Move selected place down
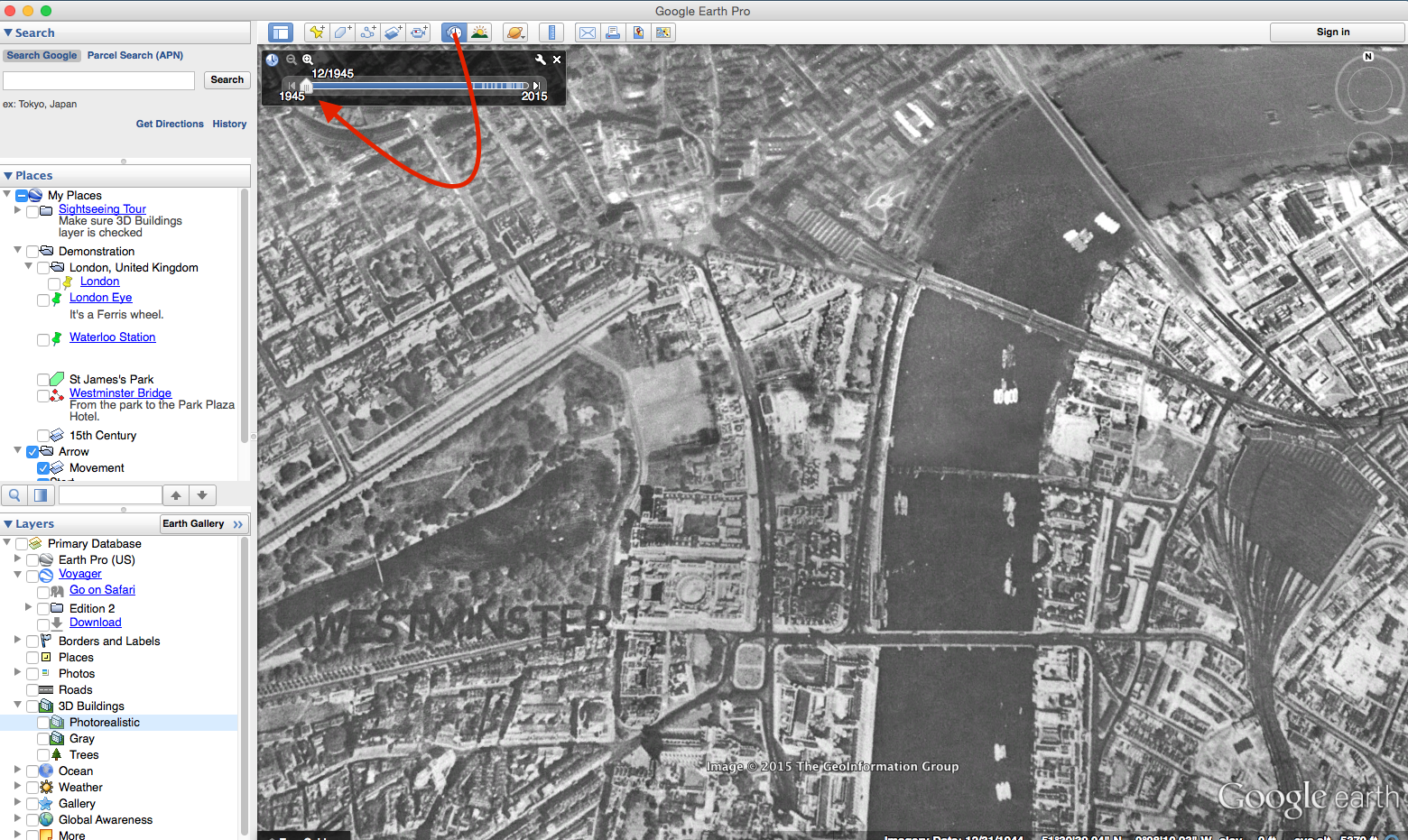Viewport: 1408px width, 840px height. tap(202, 494)
